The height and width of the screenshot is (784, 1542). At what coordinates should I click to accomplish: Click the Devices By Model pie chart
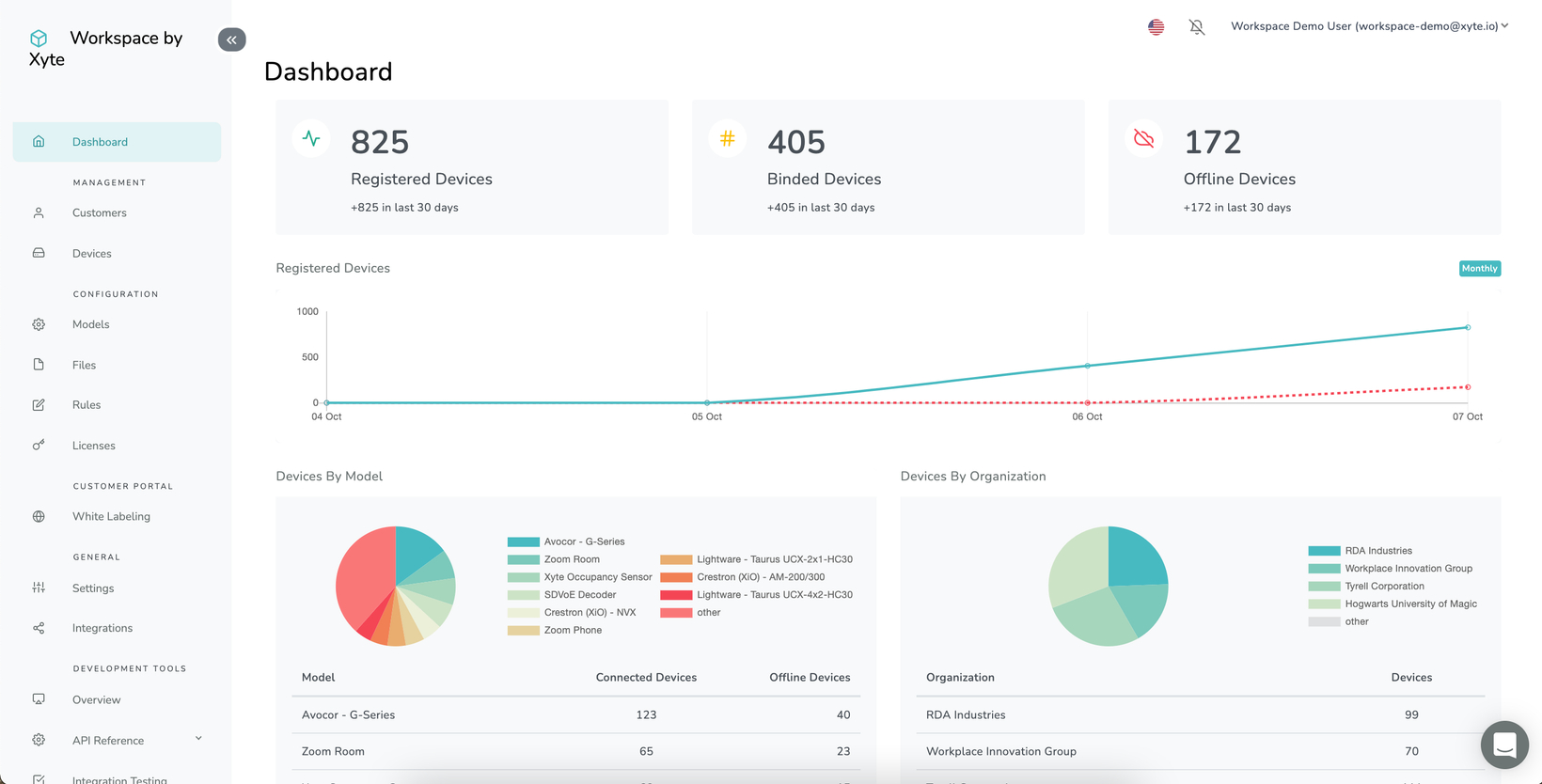(396, 586)
